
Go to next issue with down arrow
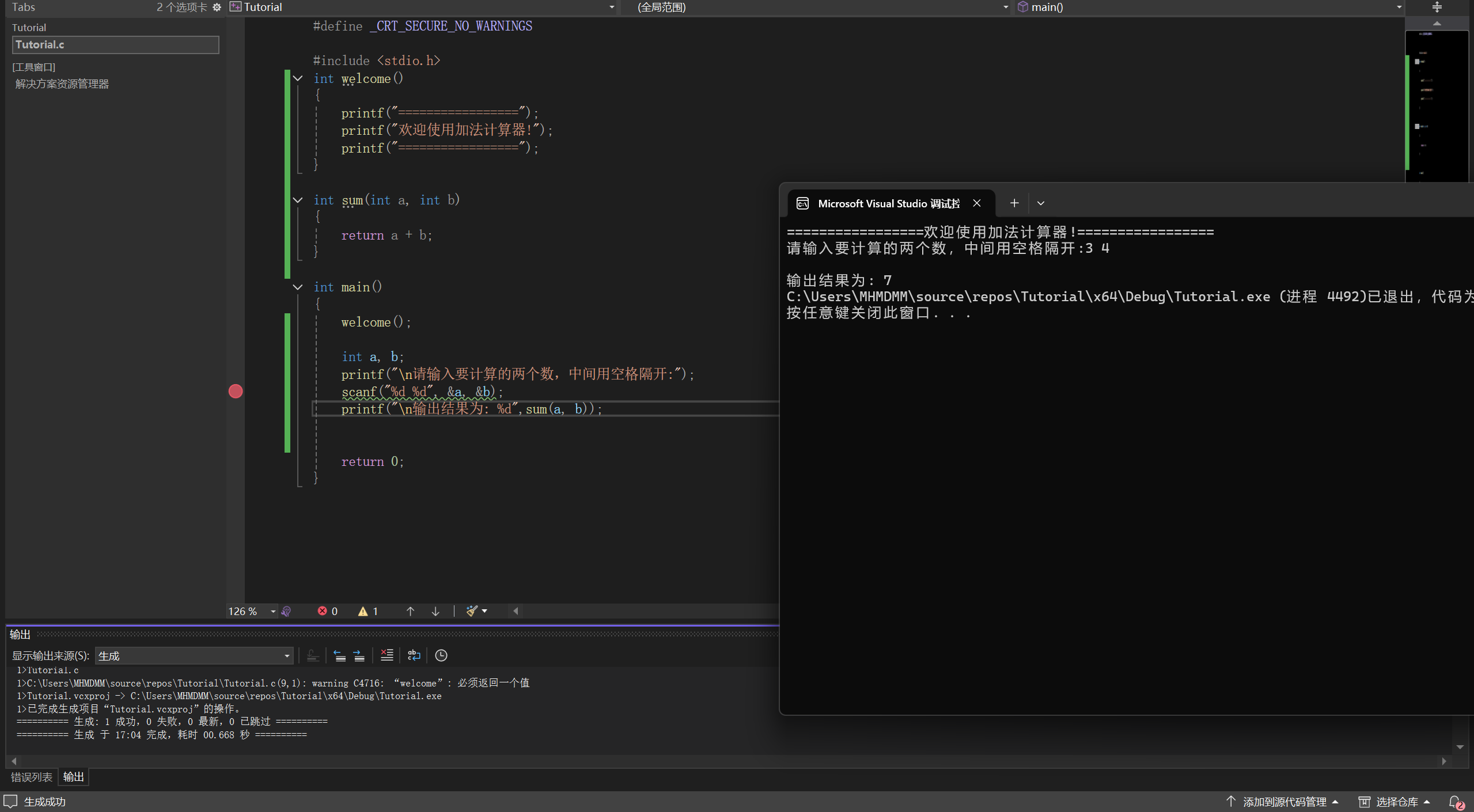pos(435,611)
